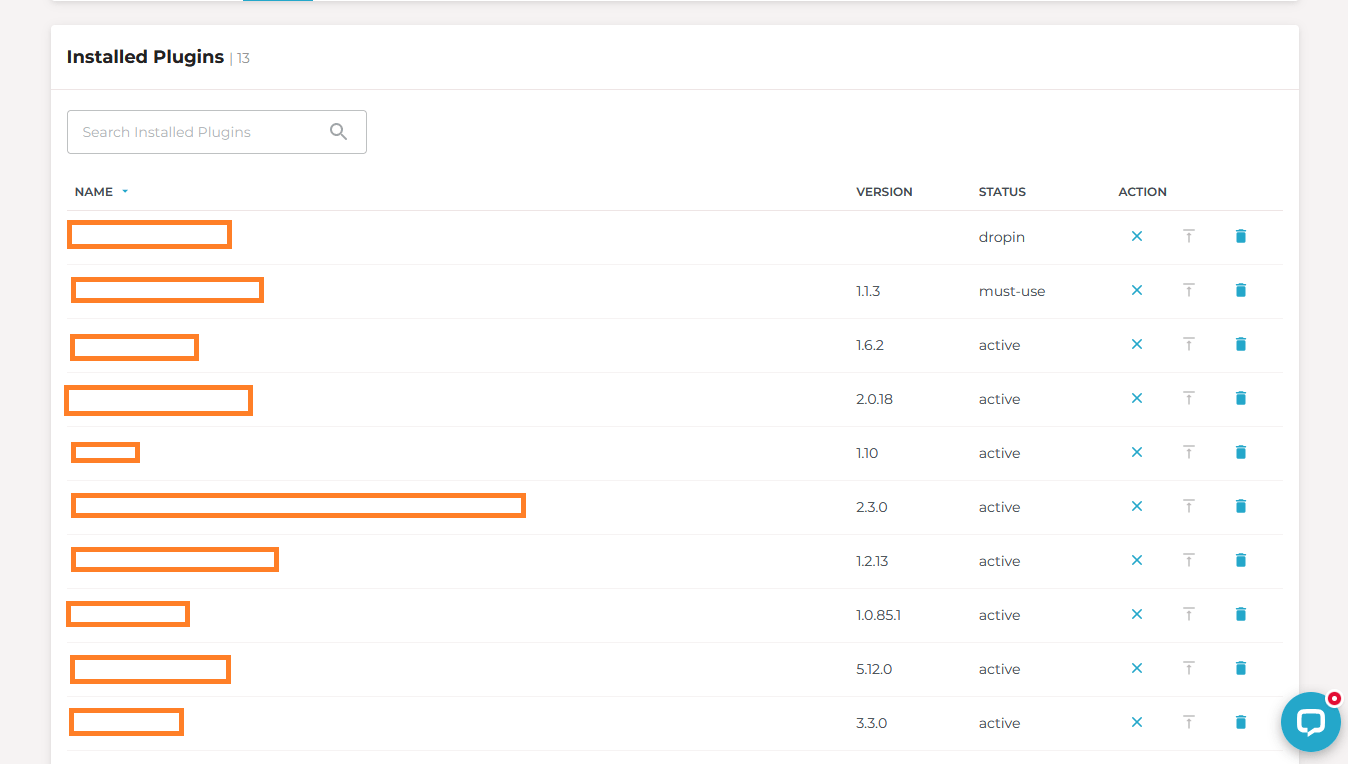Click version number 1.6.2

870,345
